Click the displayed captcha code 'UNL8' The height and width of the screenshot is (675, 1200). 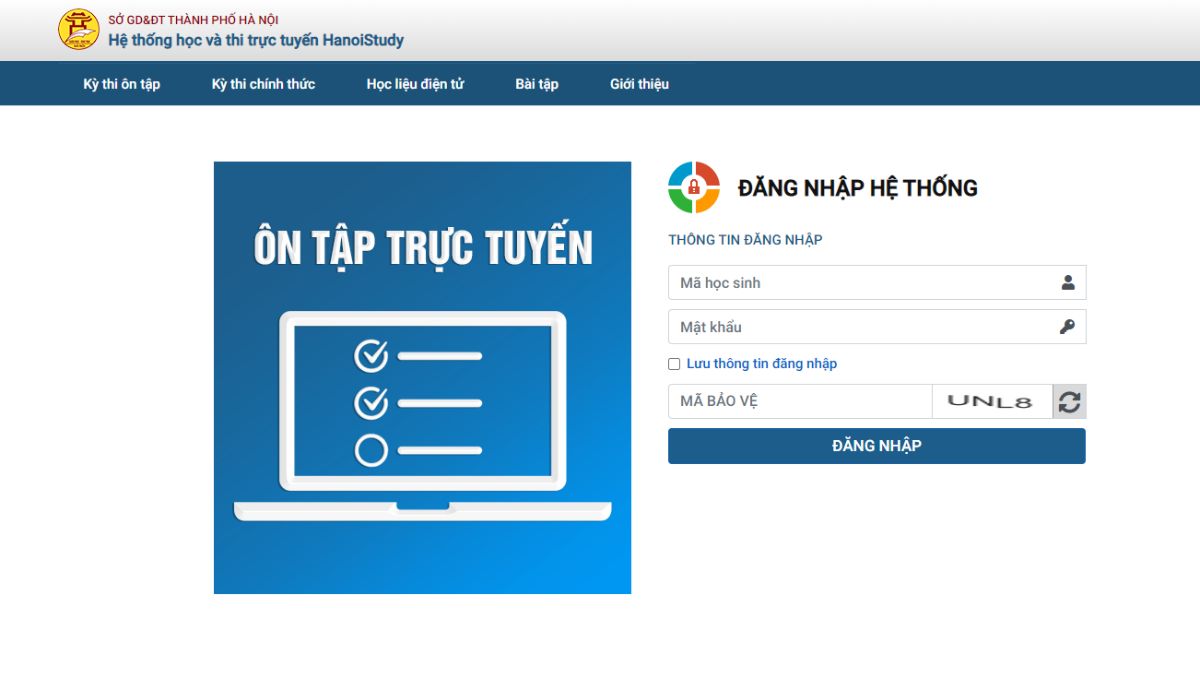pyautogui.click(x=990, y=400)
